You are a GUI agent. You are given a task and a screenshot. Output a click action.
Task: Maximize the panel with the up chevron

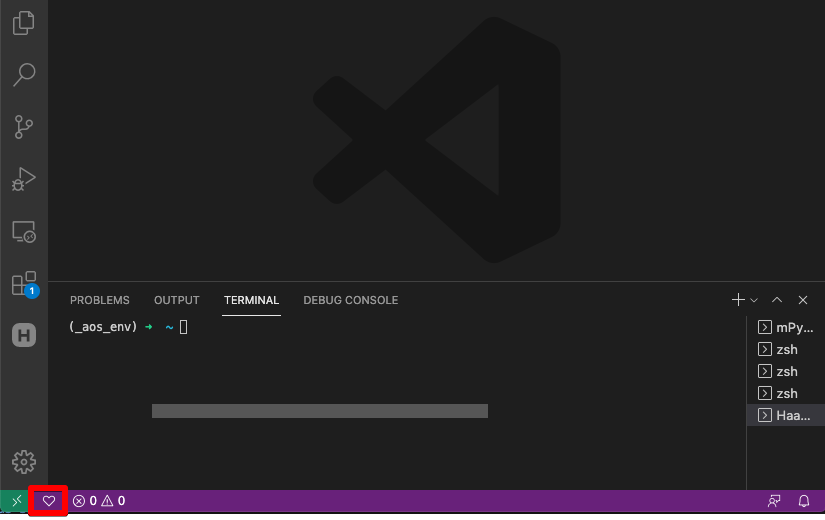(x=777, y=299)
